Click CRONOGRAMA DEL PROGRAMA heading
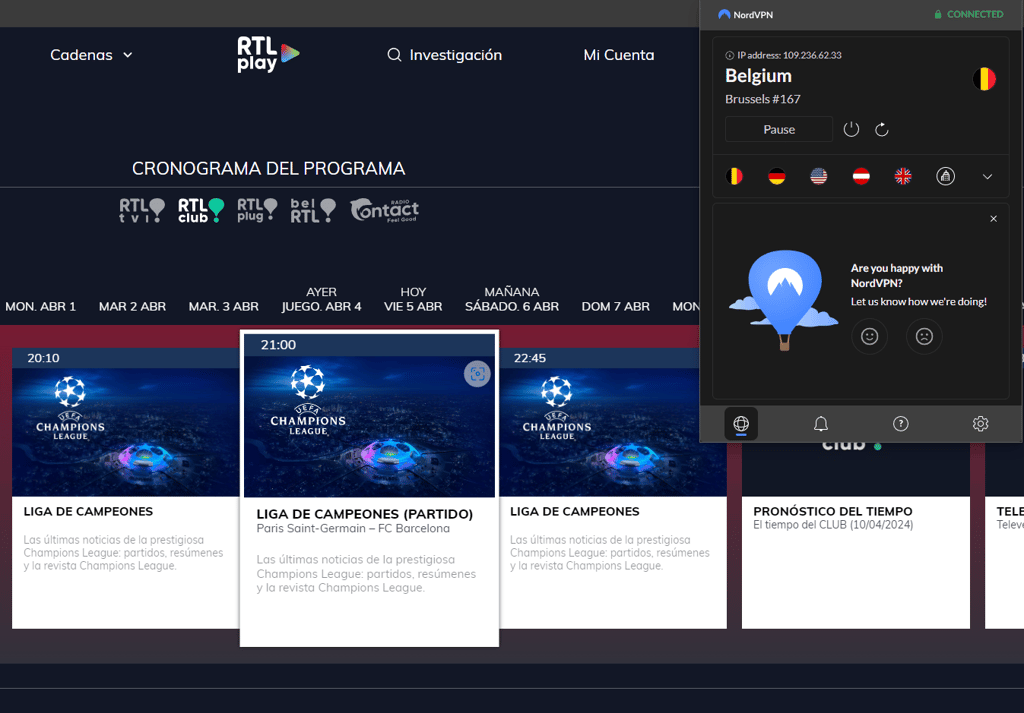This screenshot has width=1024, height=713. (268, 168)
